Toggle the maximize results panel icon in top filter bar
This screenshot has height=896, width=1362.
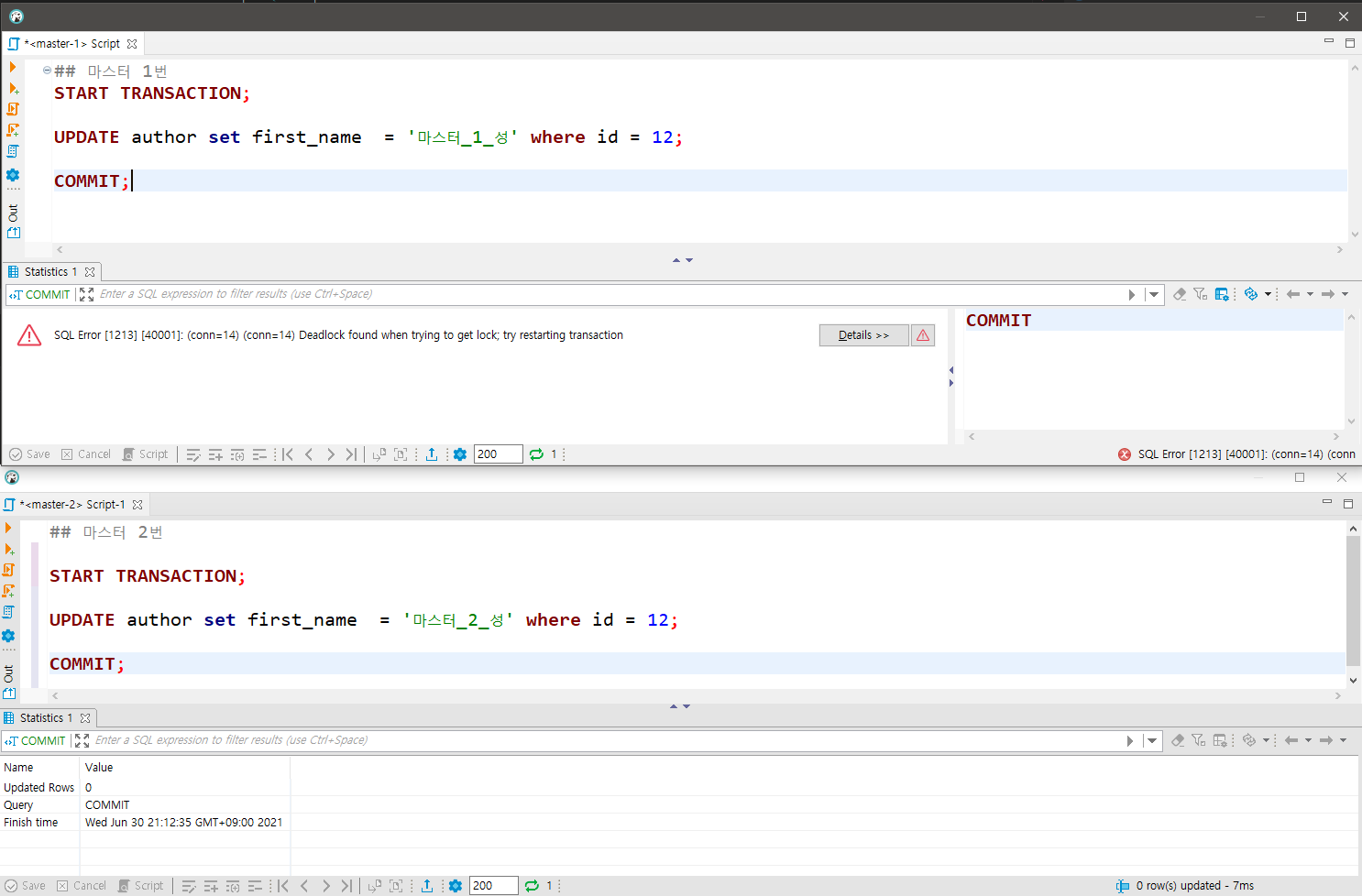tap(86, 294)
